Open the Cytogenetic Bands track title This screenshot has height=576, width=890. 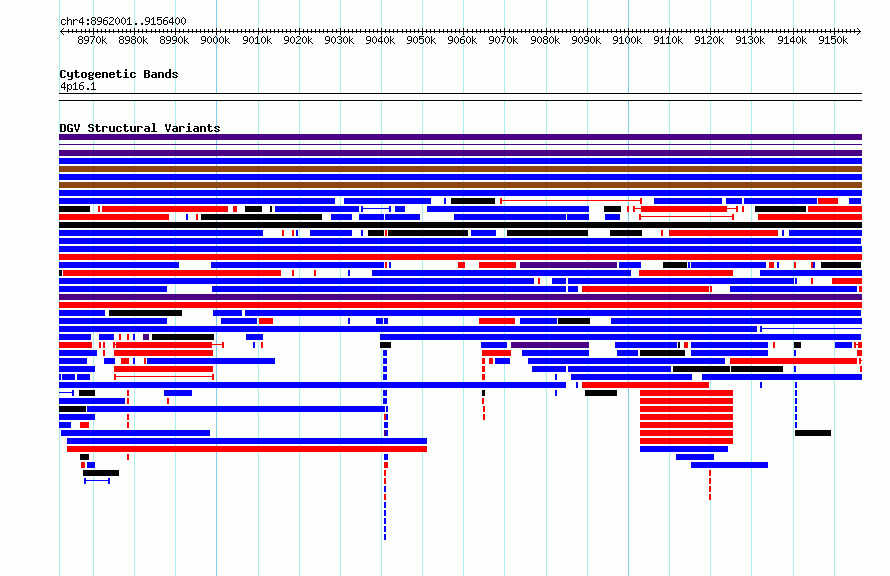(119, 74)
